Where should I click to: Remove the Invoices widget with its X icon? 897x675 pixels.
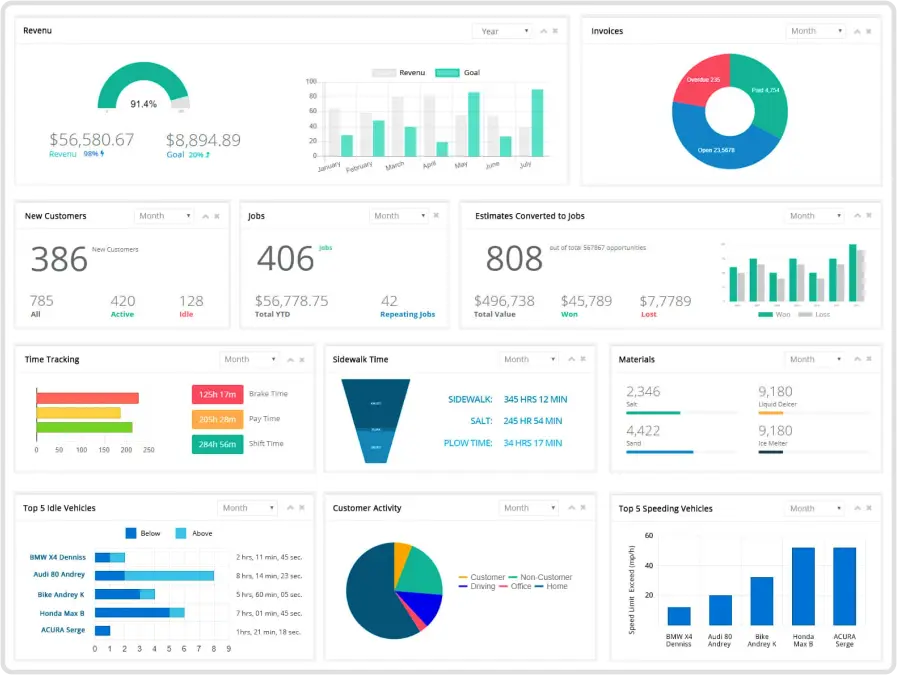click(870, 31)
